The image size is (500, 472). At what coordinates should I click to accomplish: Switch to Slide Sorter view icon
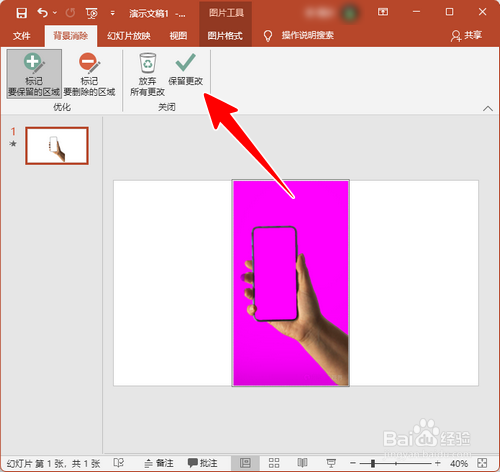pyautogui.click(x=274, y=463)
